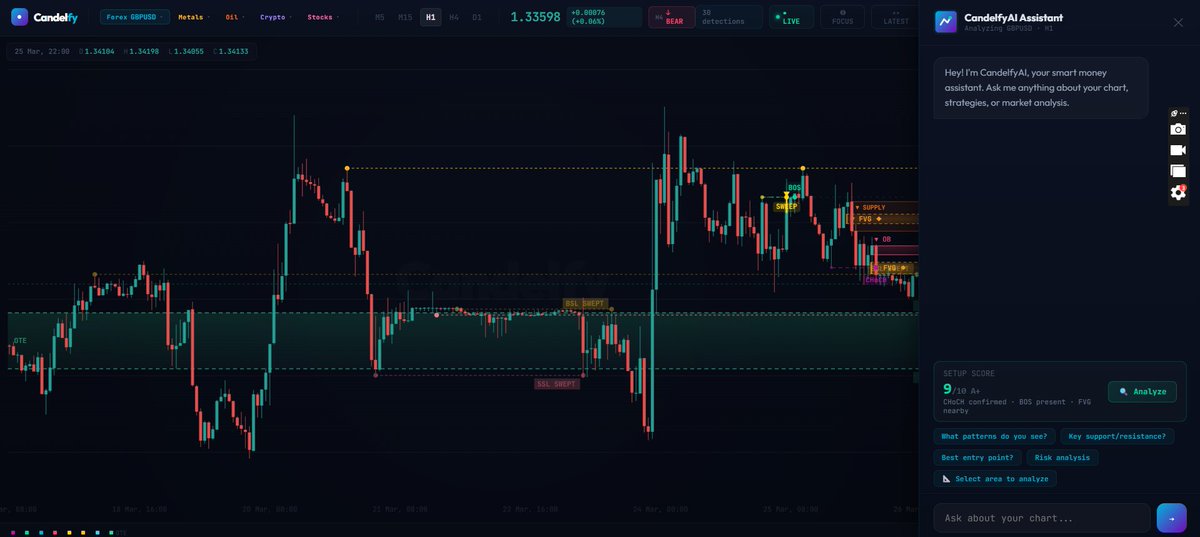This screenshot has height=537, width=1200.
Task: Click the CandelfyAI Assistant avatar icon
Action: click(x=945, y=22)
